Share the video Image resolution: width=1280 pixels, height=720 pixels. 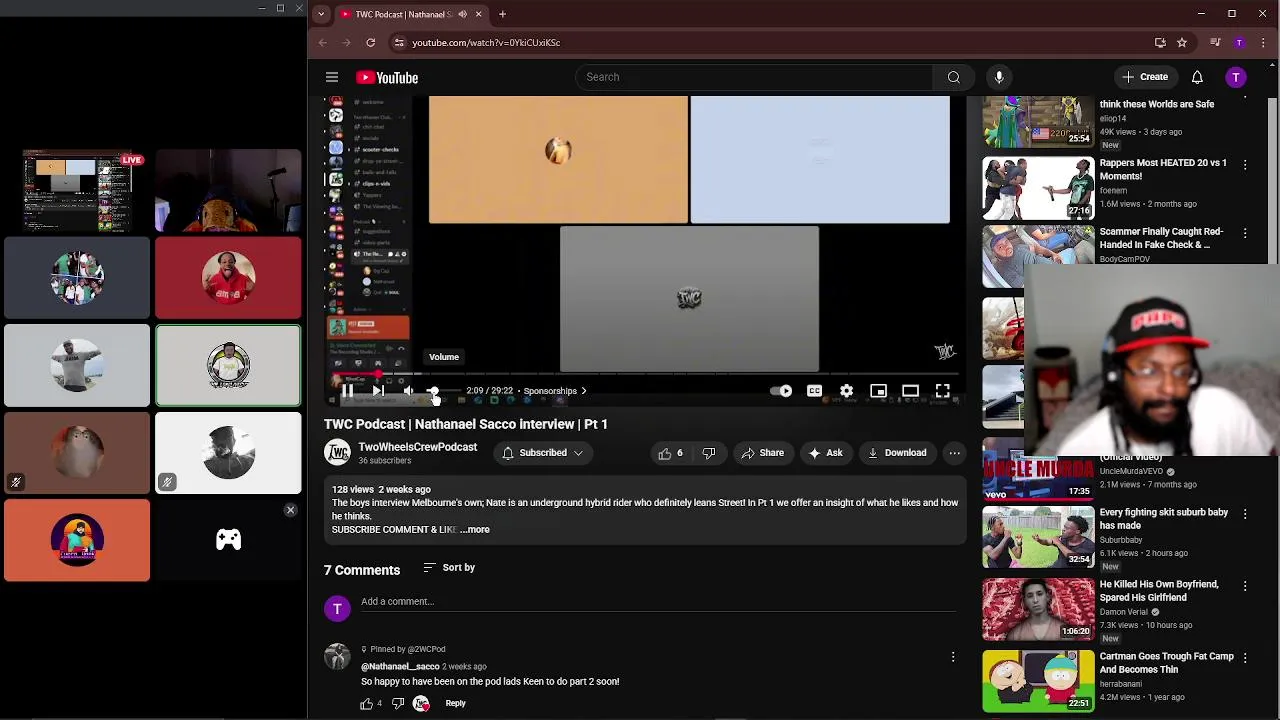762,453
